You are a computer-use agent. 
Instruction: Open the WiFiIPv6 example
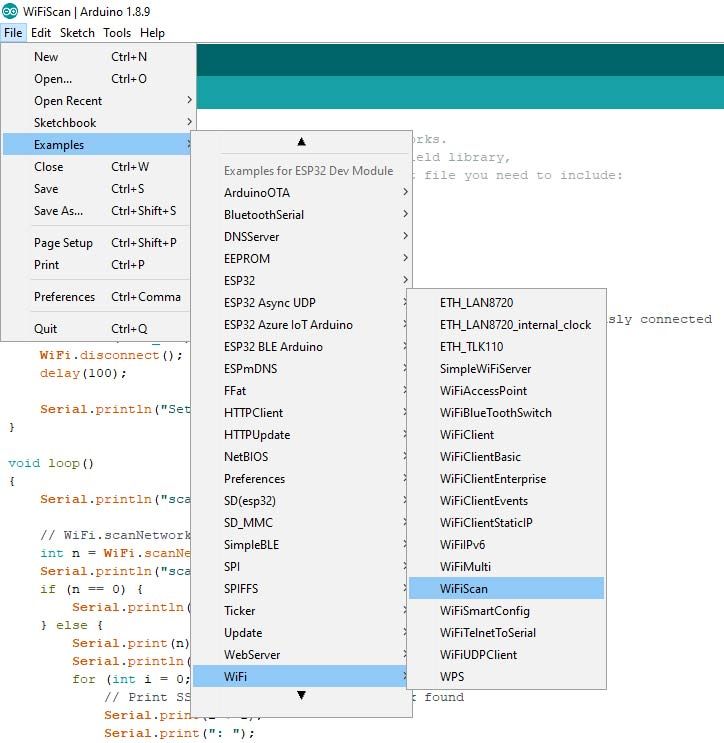point(507,545)
